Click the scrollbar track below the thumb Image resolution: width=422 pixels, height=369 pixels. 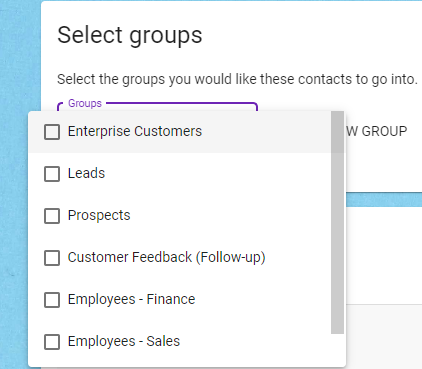tap(337, 349)
